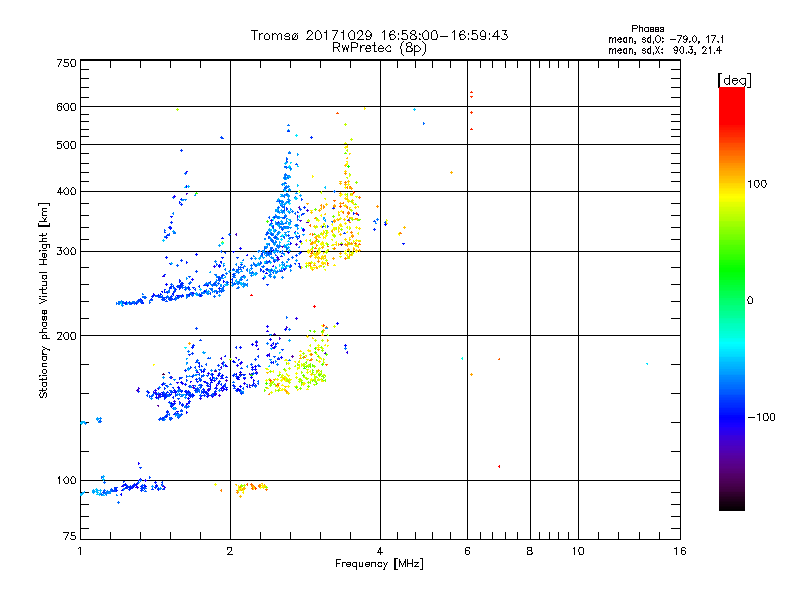The image size is (800, 600).
Task: Select the 'RwPretec (8p)' subtitle text
Action: pos(379,48)
